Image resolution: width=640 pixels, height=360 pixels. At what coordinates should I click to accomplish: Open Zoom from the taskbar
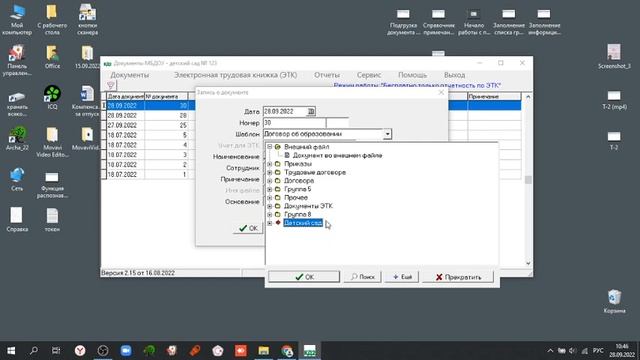pos(126,351)
